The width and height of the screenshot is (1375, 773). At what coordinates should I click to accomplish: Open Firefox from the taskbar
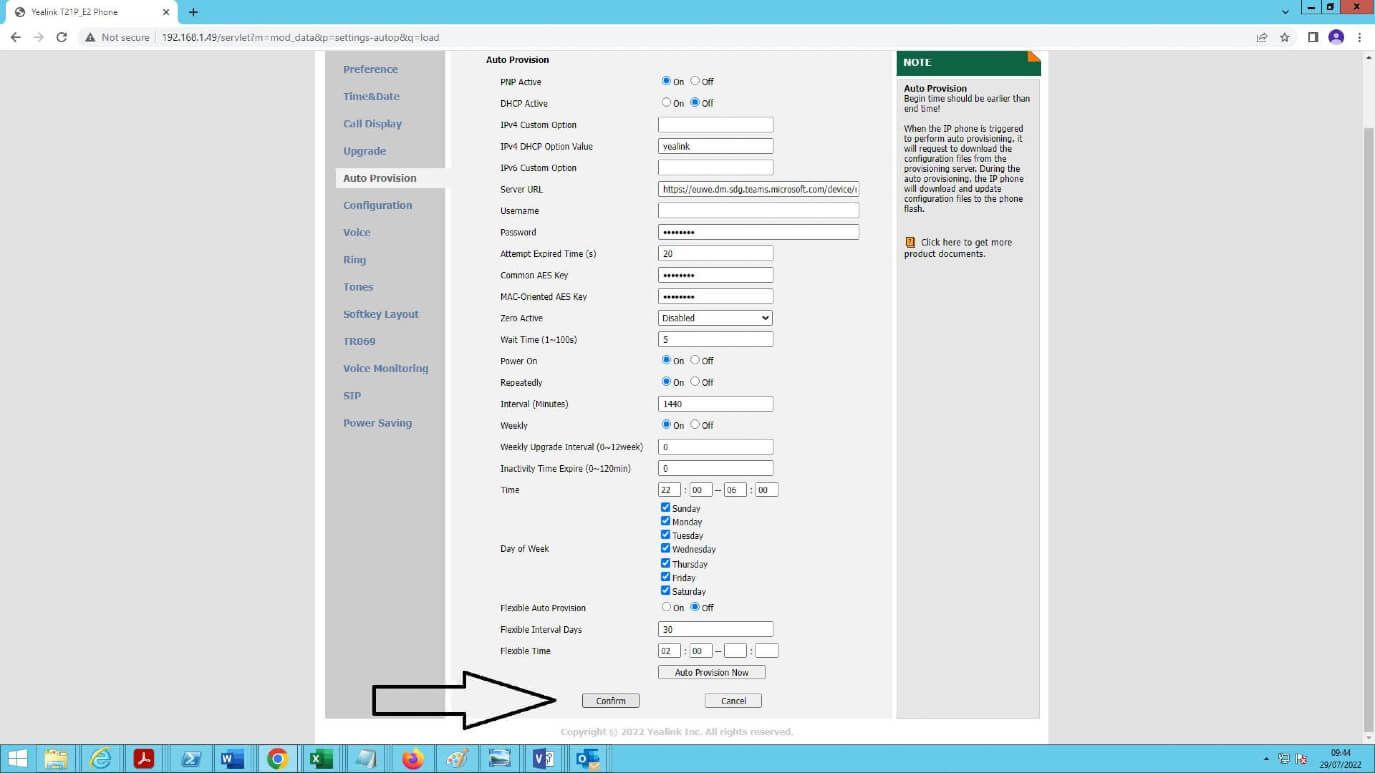click(x=411, y=759)
